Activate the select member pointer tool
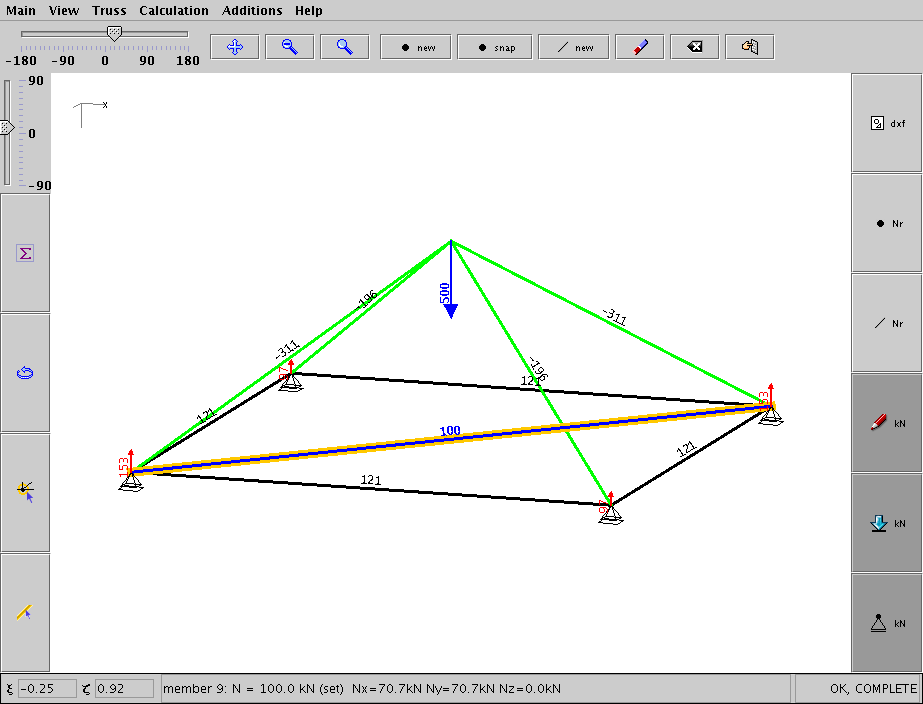 pos(25,612)
